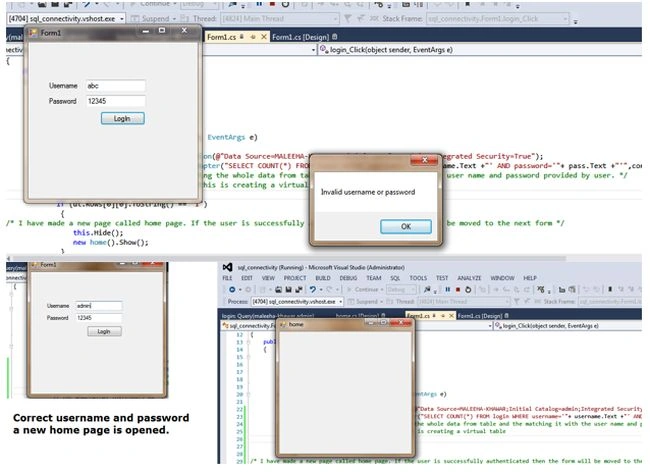Click Save icon in lower Visual Studio toolbar
Image resolution: width=650 pixels, height=472 pixels.
point(289,290)
